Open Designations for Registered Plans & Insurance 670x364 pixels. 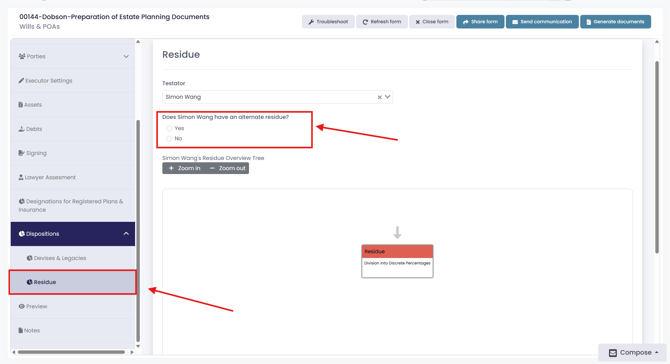(73, 205)
